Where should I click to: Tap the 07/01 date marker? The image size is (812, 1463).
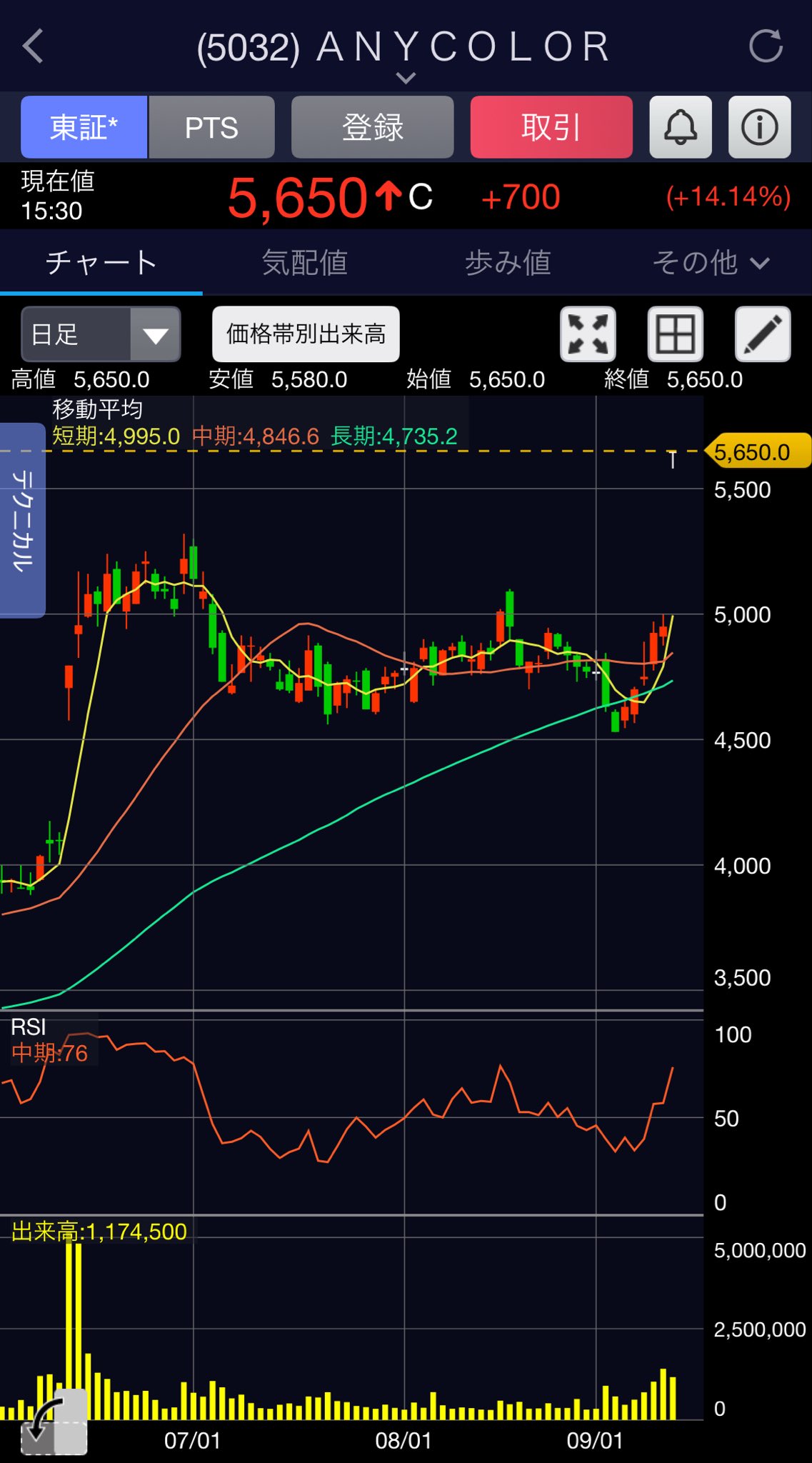(192, 1440)
